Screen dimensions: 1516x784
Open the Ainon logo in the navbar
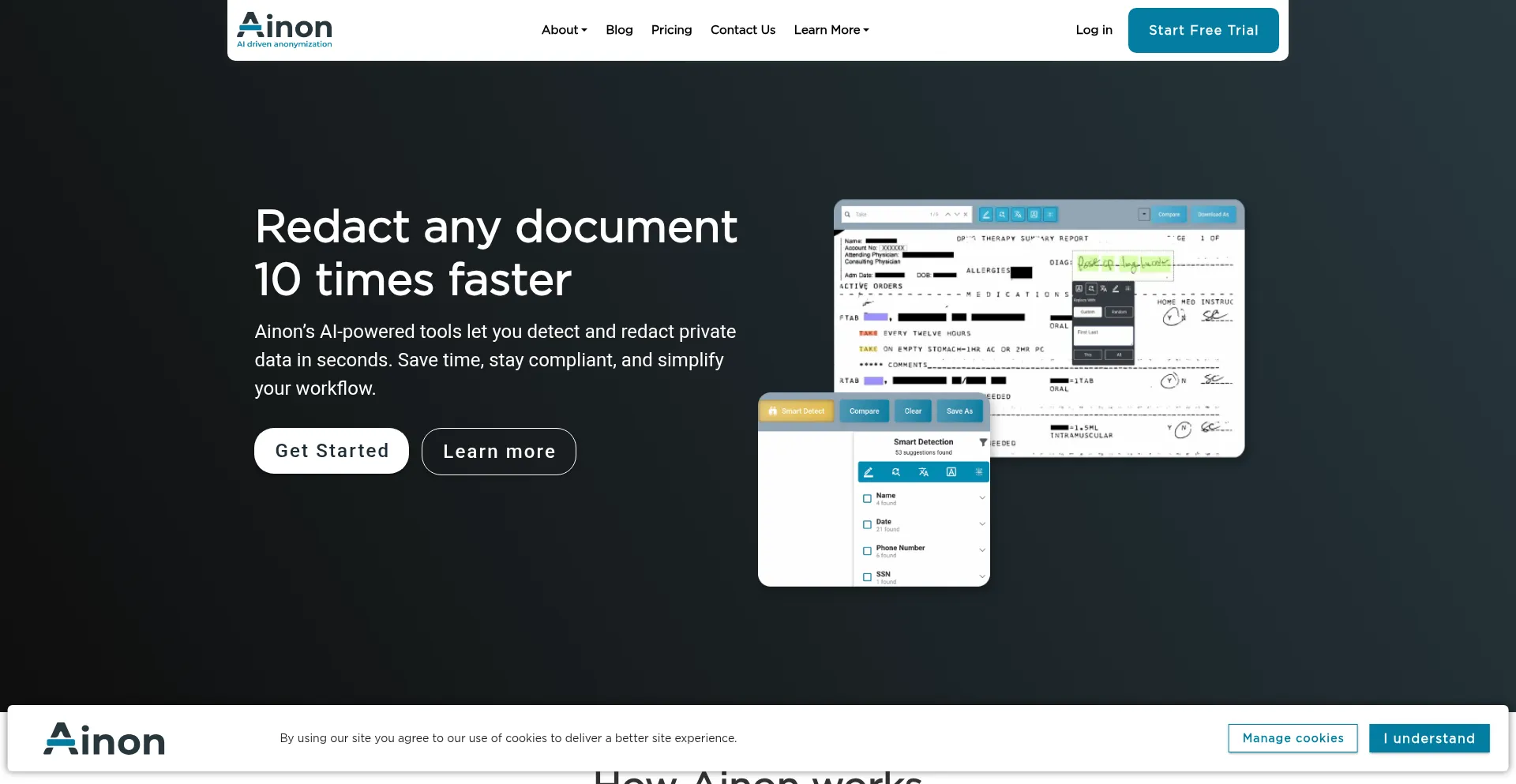[x=284, y=30]
